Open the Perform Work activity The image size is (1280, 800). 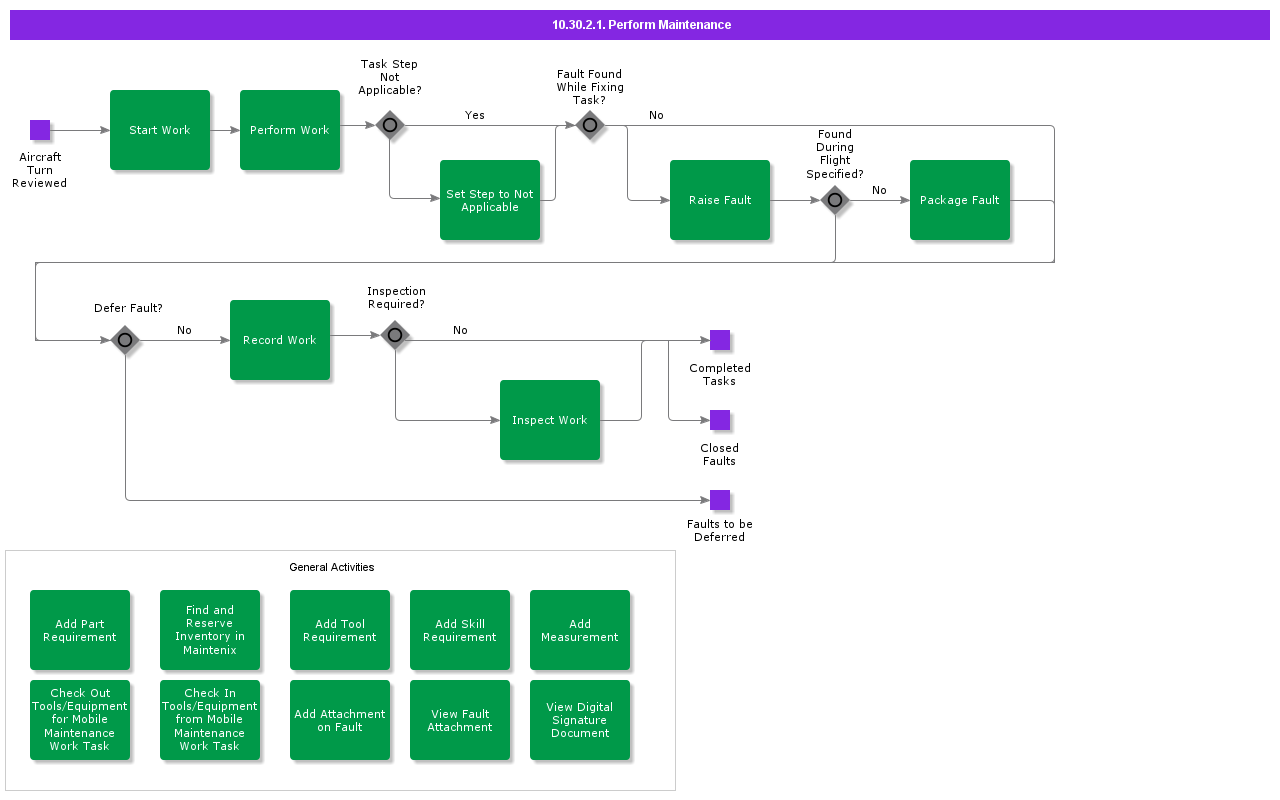pos(290,130)
